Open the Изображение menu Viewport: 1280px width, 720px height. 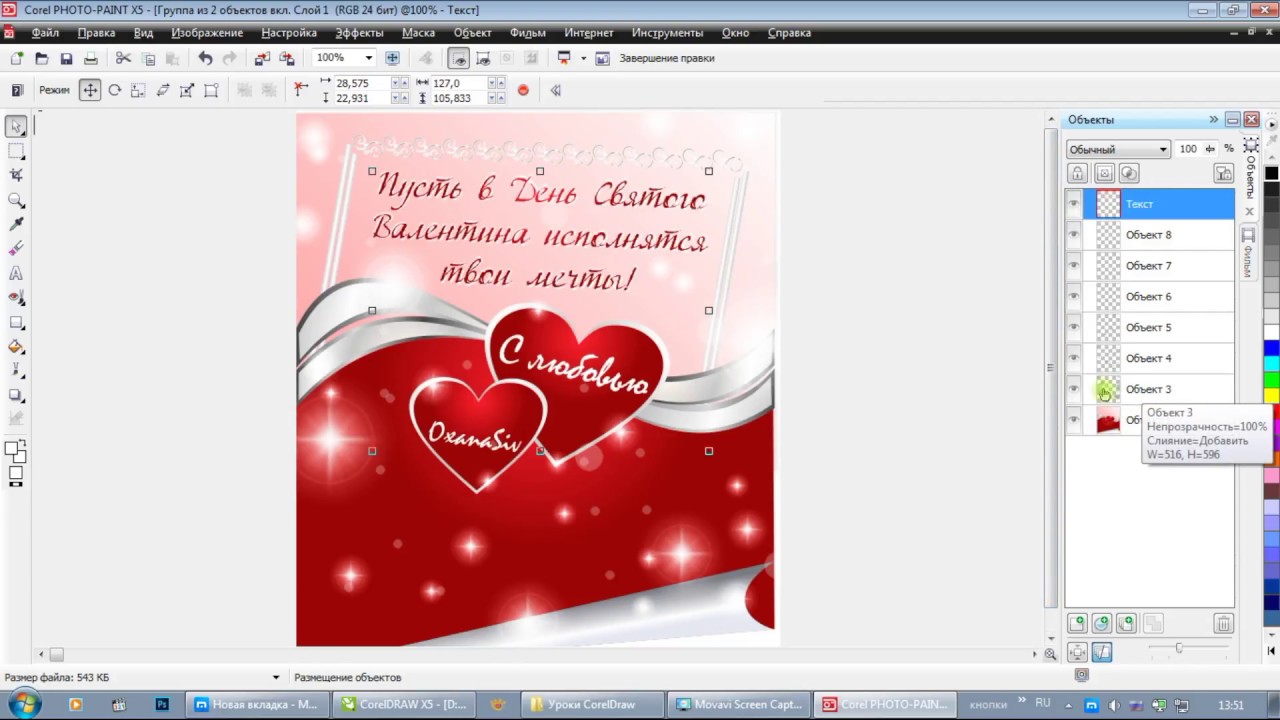tap(207, 33)
